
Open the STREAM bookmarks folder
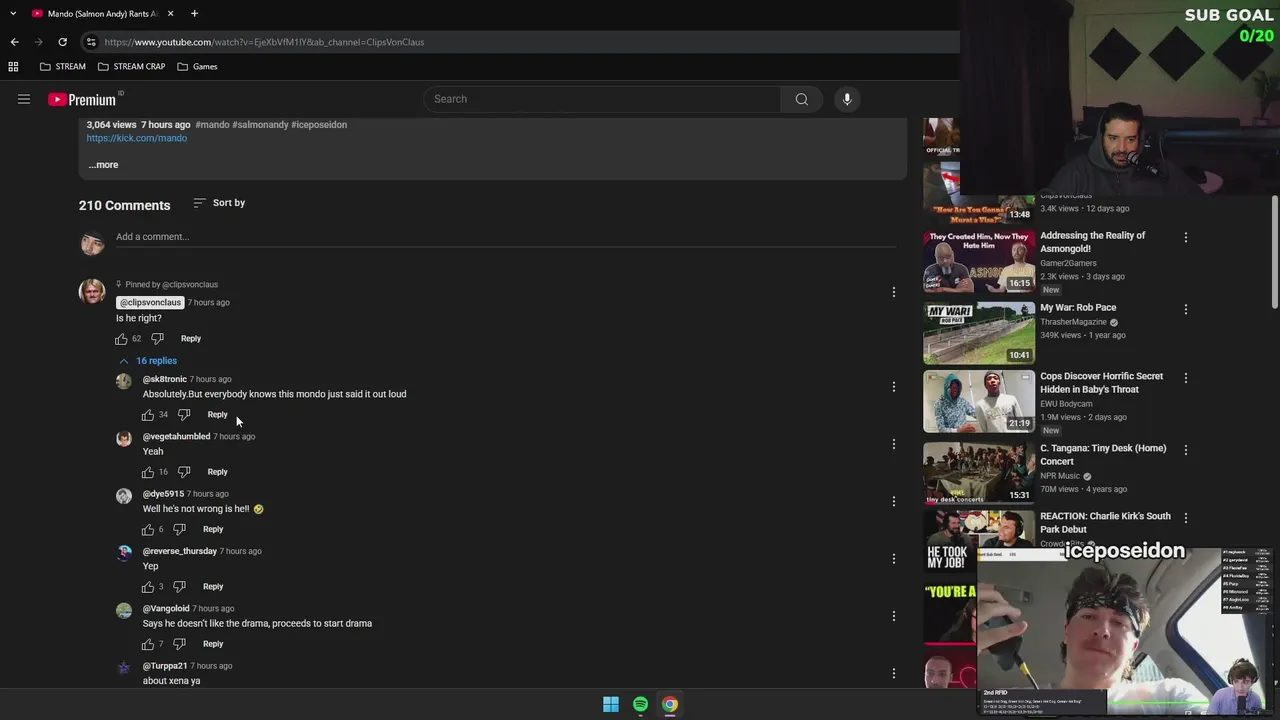point(62,66)
